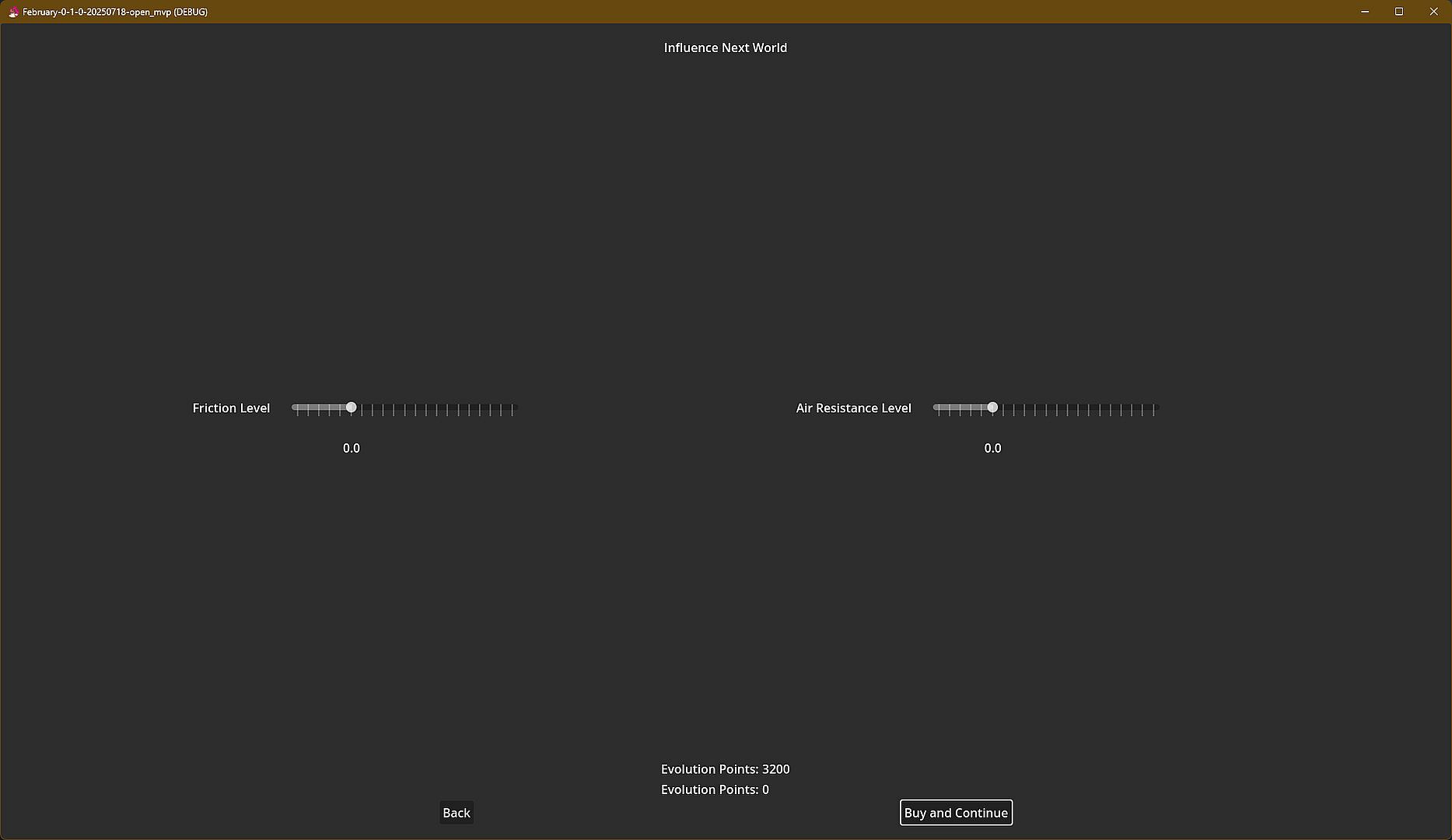Click the Godot app icon in title bar
Image resolution: width=1452 pixels, height=840 pixels.
(13, 12)
